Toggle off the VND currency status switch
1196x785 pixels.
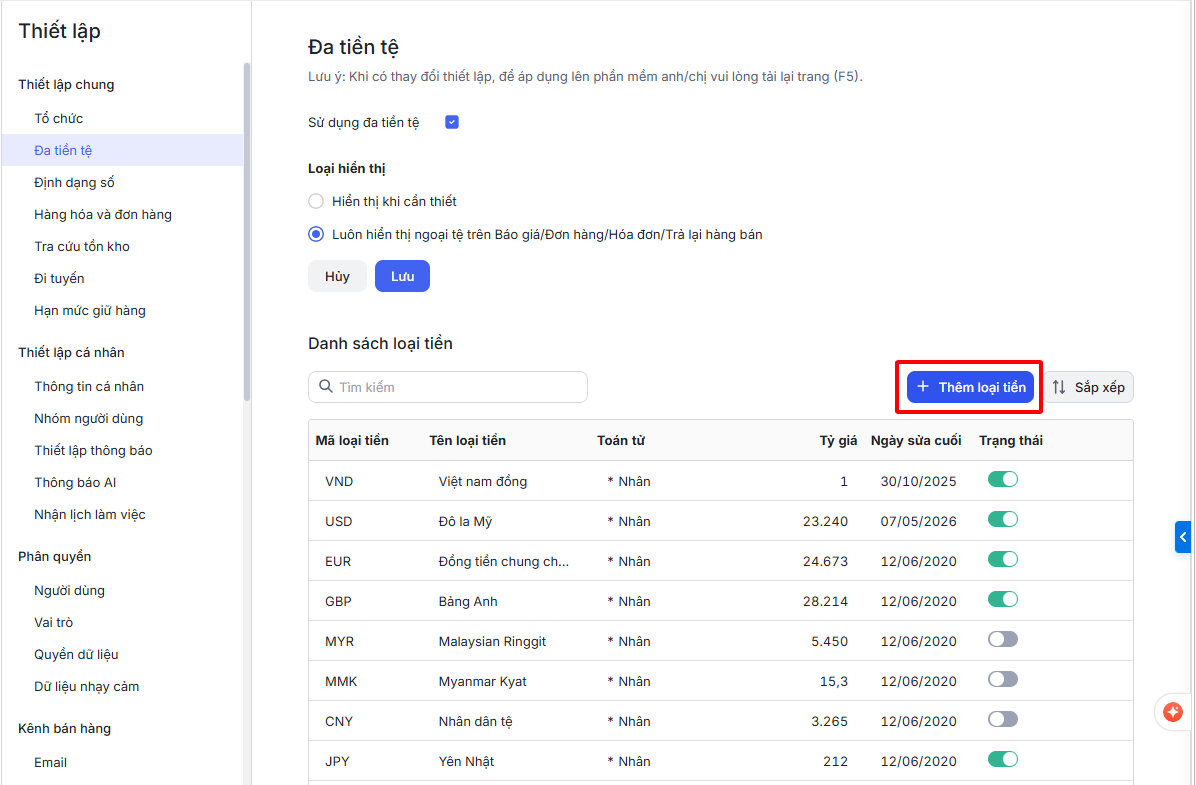click(1002, 479)
